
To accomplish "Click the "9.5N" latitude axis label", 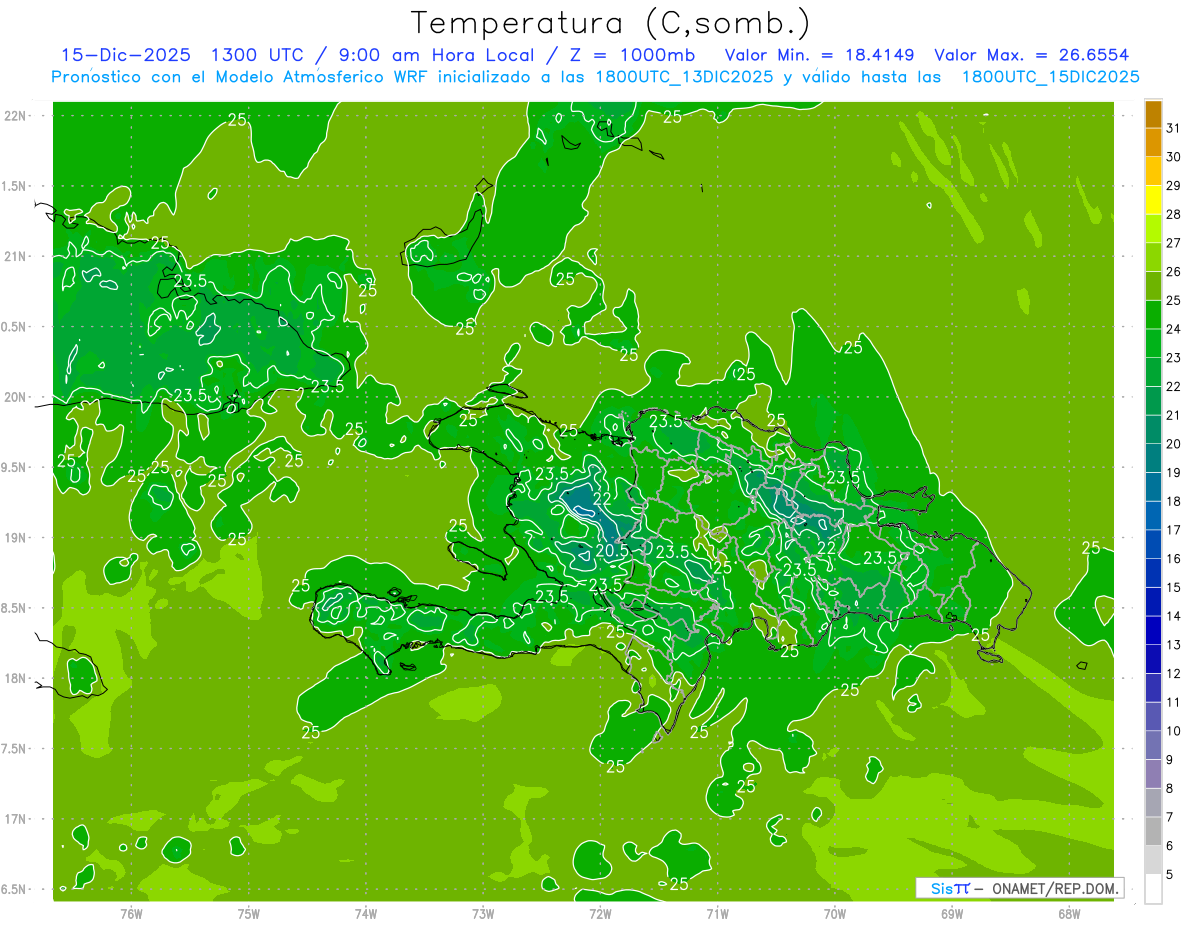I will point(15,467).
